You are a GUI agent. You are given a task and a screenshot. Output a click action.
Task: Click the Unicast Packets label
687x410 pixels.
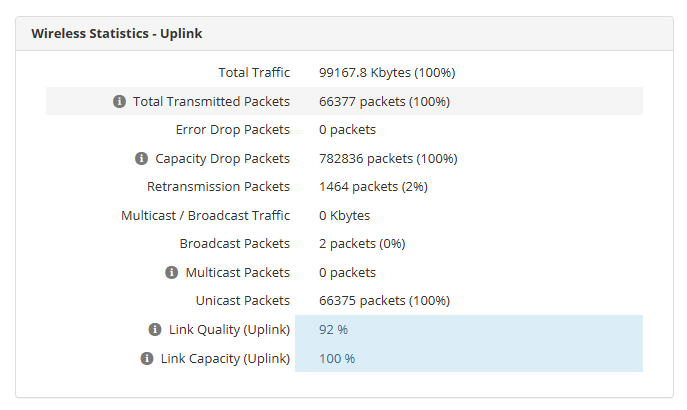point(243,300)
